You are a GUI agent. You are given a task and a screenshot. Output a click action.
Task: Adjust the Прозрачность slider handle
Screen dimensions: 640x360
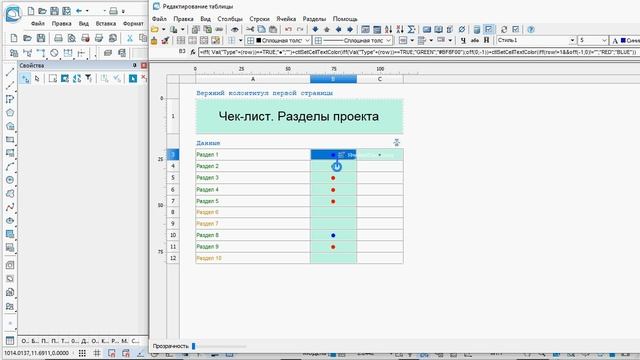coord(193,346)
